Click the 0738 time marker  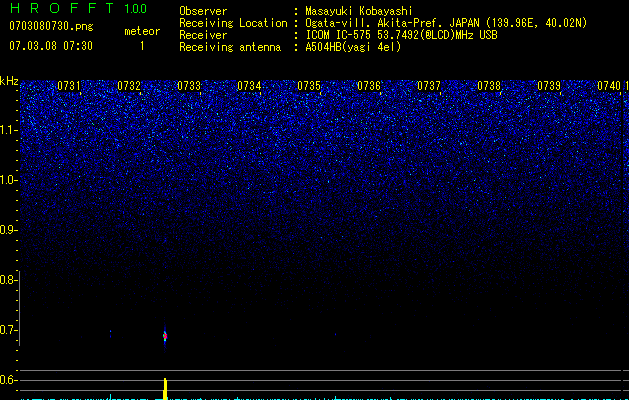tap(489, 86)
